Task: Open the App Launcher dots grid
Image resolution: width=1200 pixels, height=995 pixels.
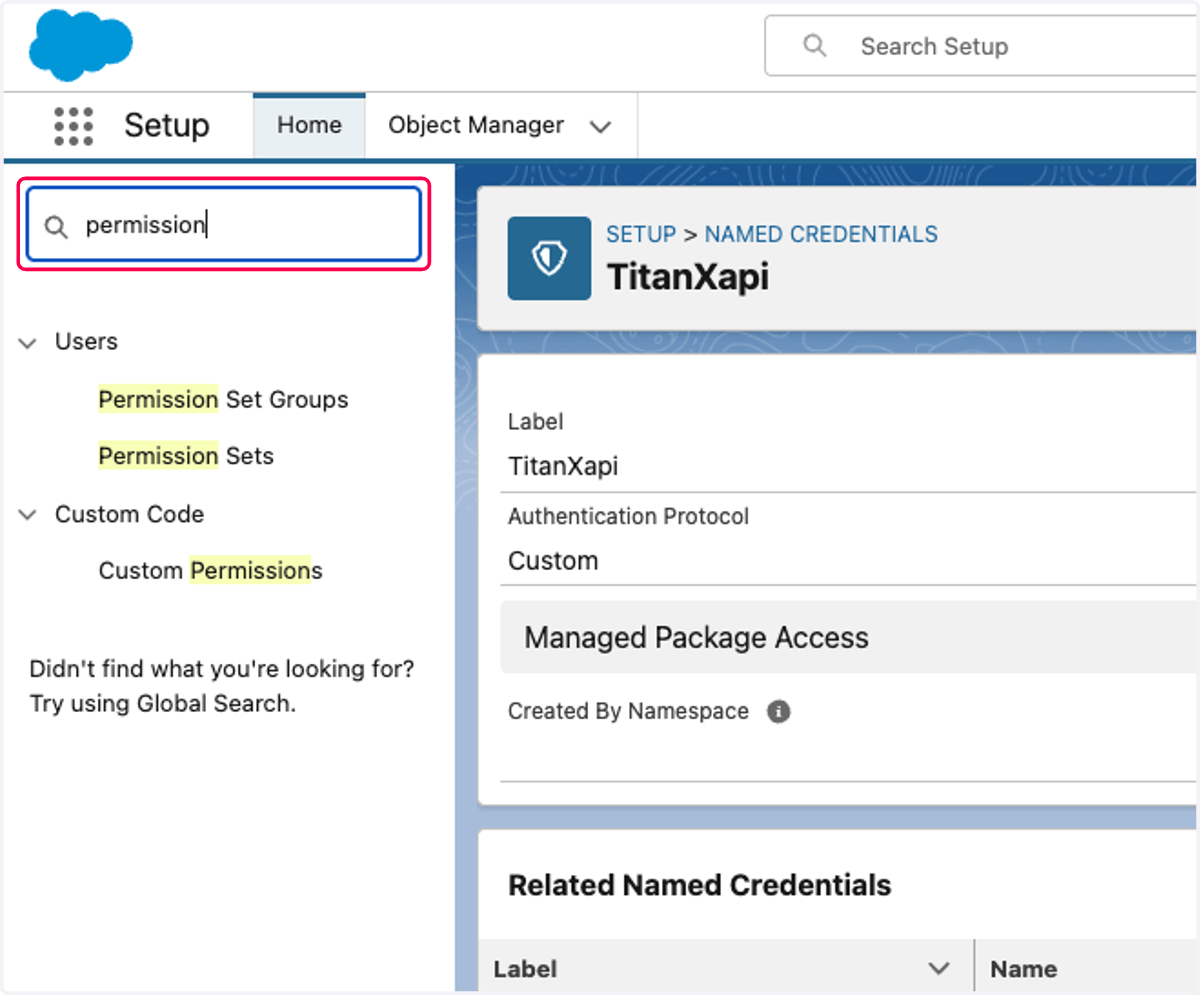Action: pyautogui.click(x=73, y=126)
